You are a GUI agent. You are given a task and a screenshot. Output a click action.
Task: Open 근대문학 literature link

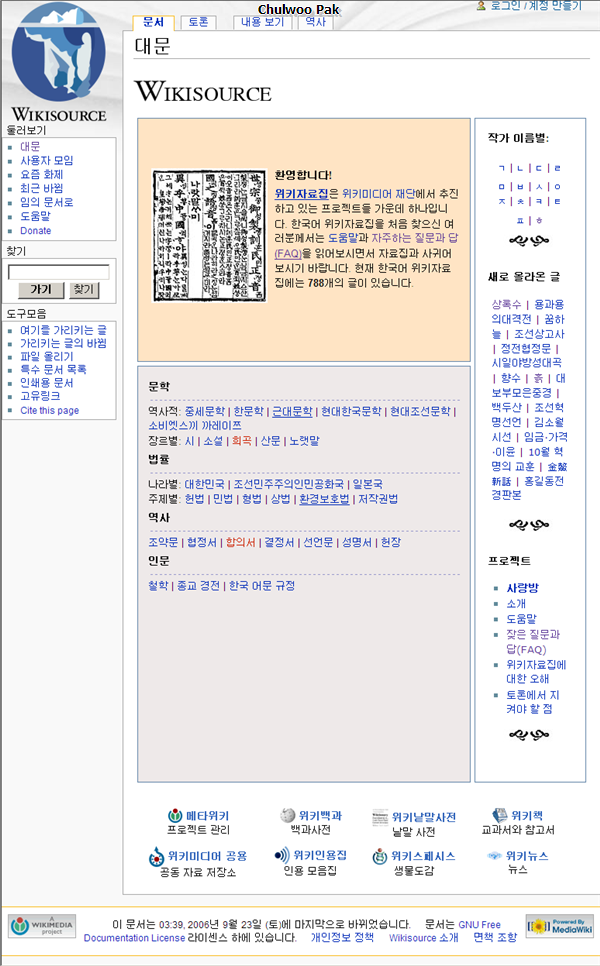click(292, 412)
